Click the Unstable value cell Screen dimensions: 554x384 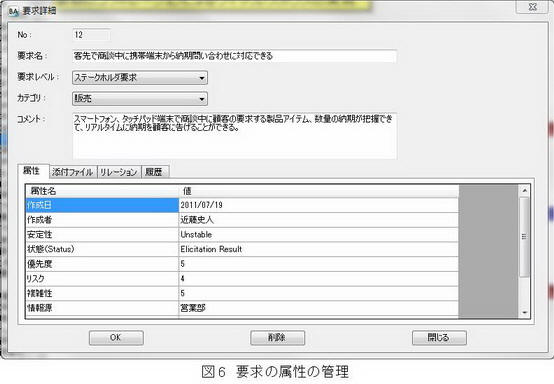pyautogui.click(x=319, y=235)
